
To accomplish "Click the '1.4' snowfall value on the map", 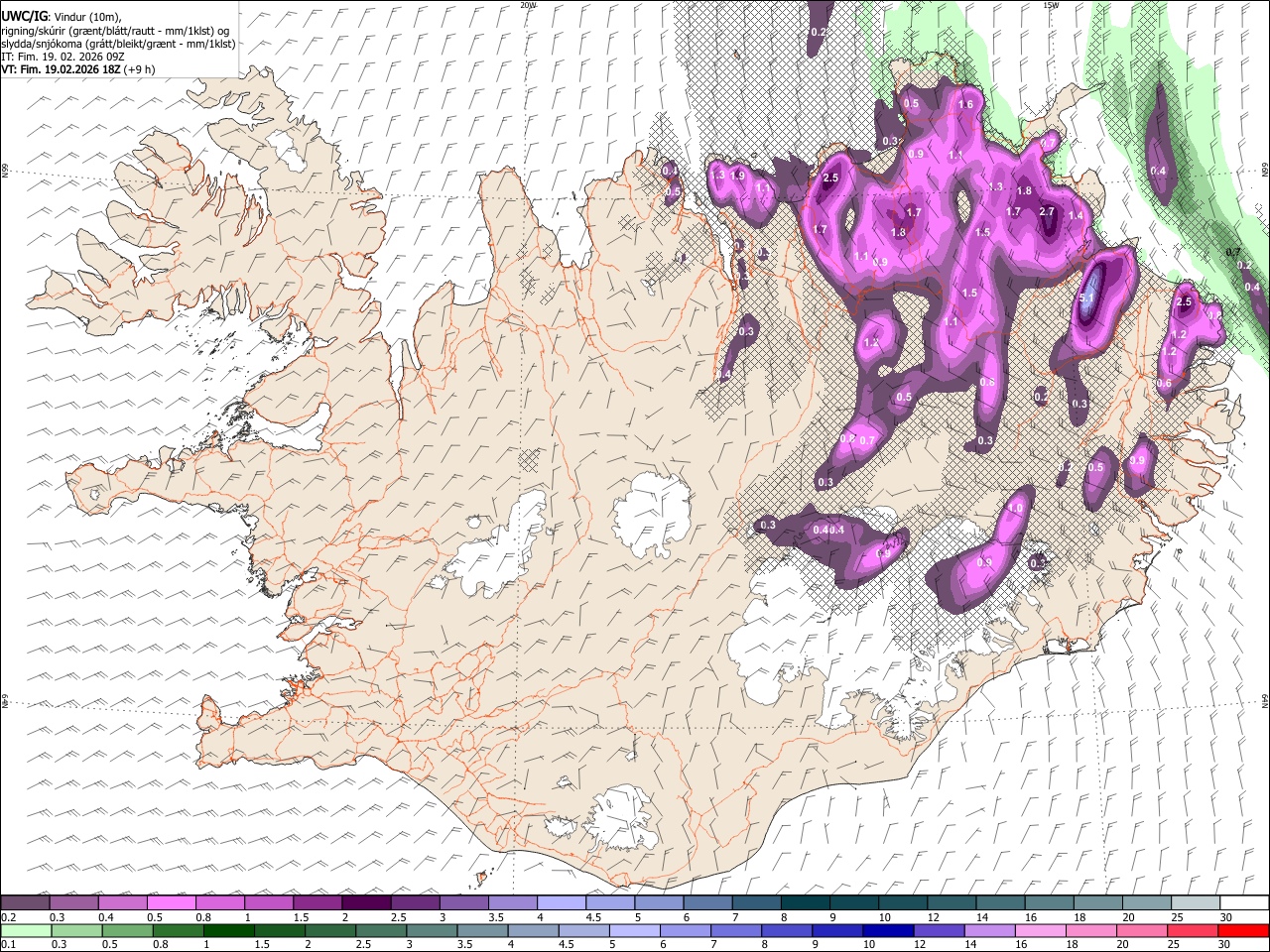I will (x=1076, y=215).
